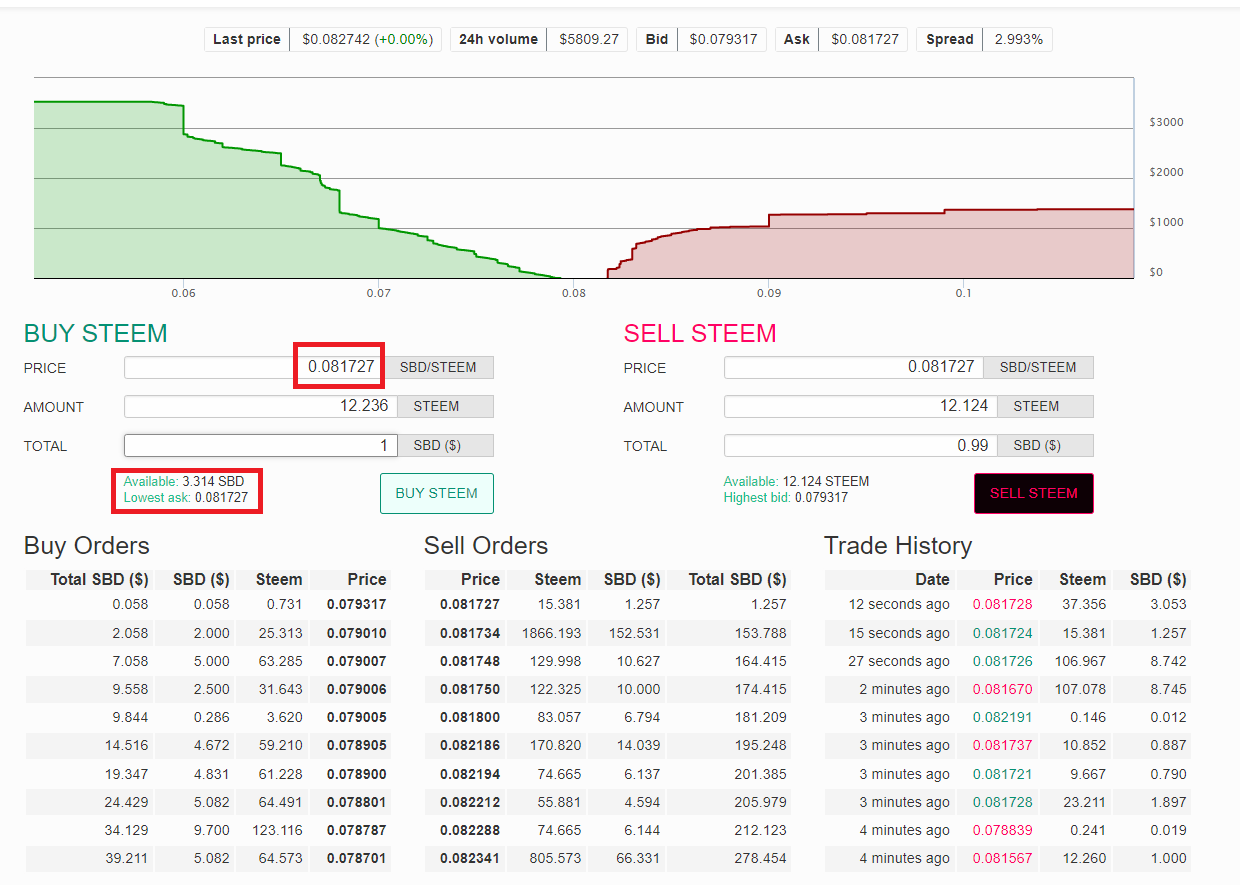This screenshot has width=1240, height=885.
Task: Click Lowest ask 0.081727 link
Action: coord(185,497)
